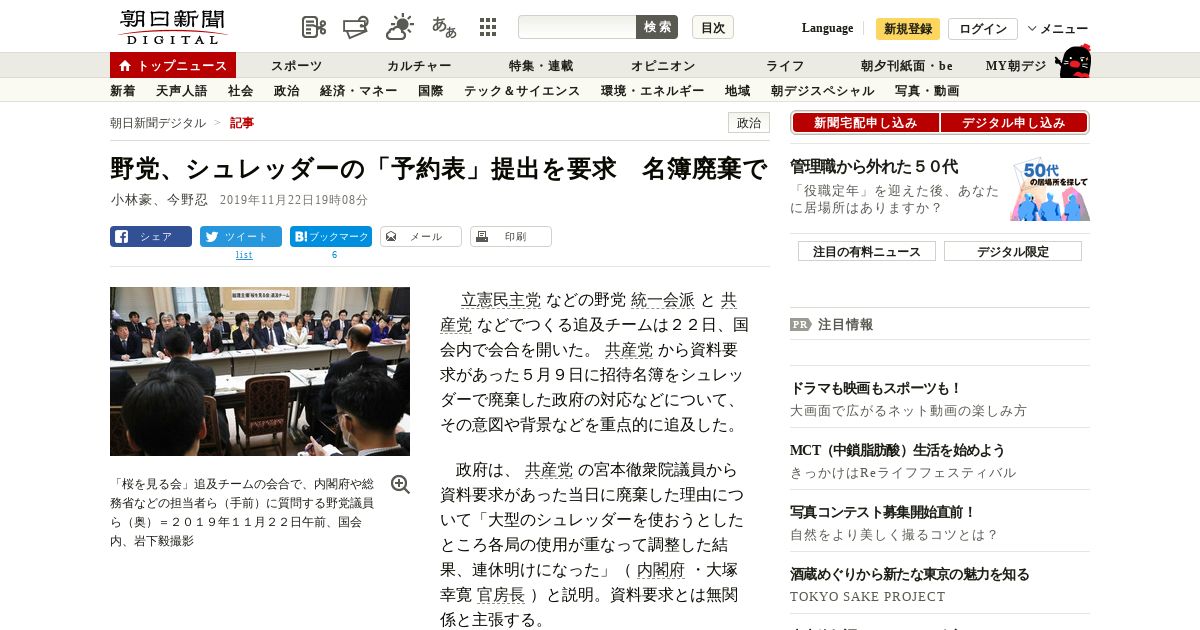Send the article by mail

point(421,237)
